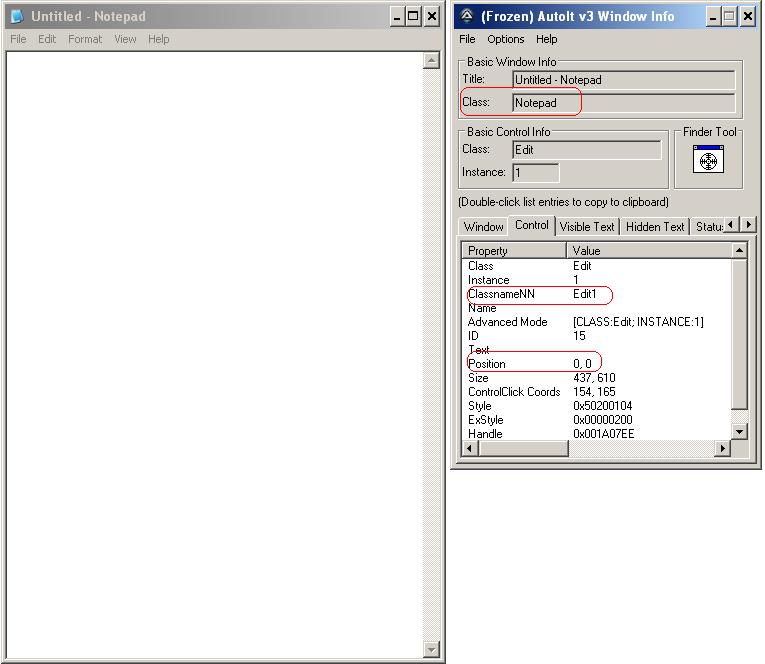Click the property list scroll-down arrow
765x664 pixels.
(x=740, y=431)
